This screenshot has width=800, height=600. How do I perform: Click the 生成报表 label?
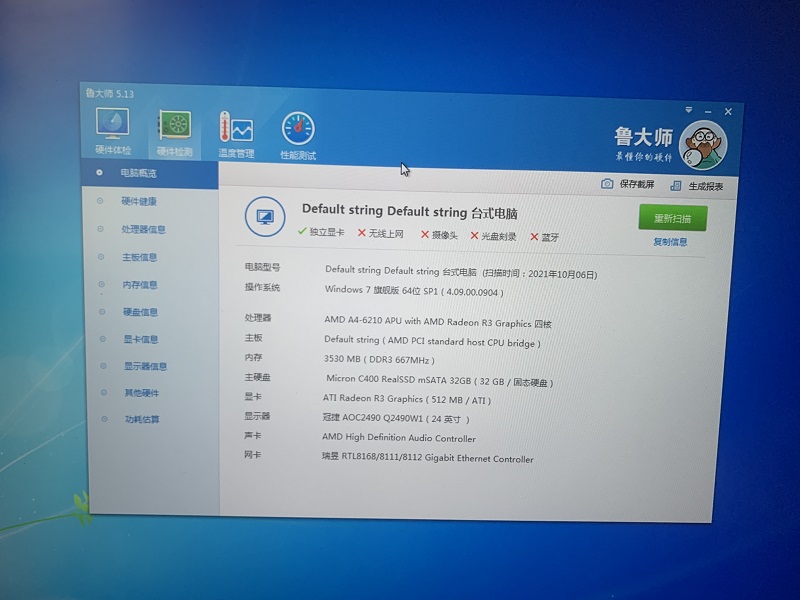706,186
